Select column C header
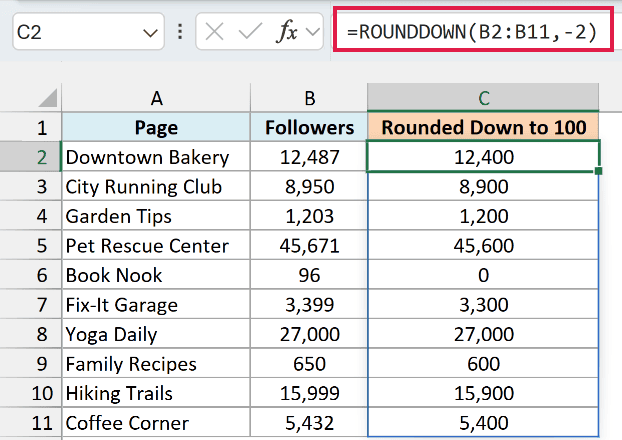The height and width of the screenshot is (440, 622). point(483,98)
